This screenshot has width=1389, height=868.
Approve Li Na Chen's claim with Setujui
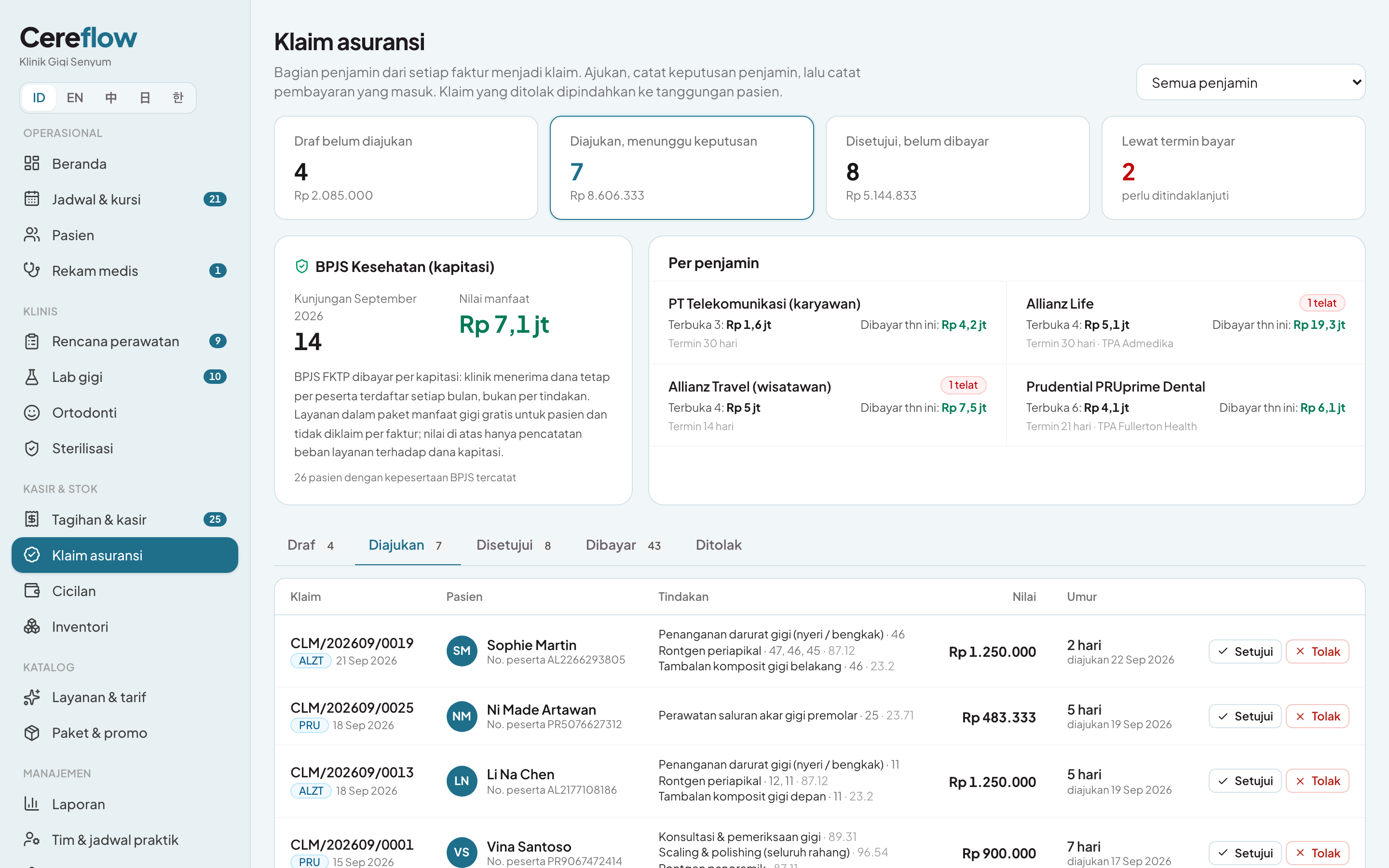tap(1245, 781)
